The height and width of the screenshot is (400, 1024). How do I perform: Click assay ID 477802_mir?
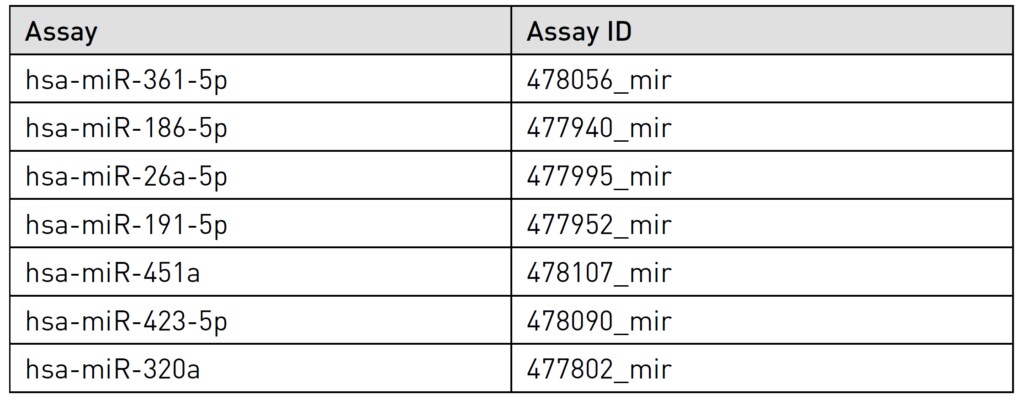click(598, 369)
